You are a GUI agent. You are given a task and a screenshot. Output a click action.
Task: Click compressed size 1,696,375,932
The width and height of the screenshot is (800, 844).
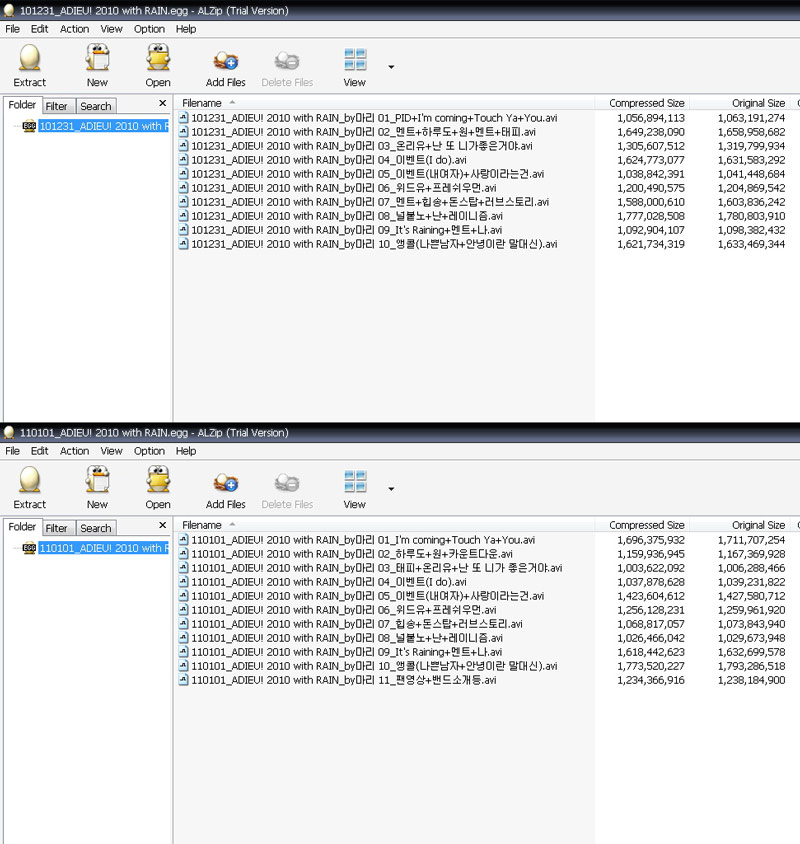(x=651, y=540)
